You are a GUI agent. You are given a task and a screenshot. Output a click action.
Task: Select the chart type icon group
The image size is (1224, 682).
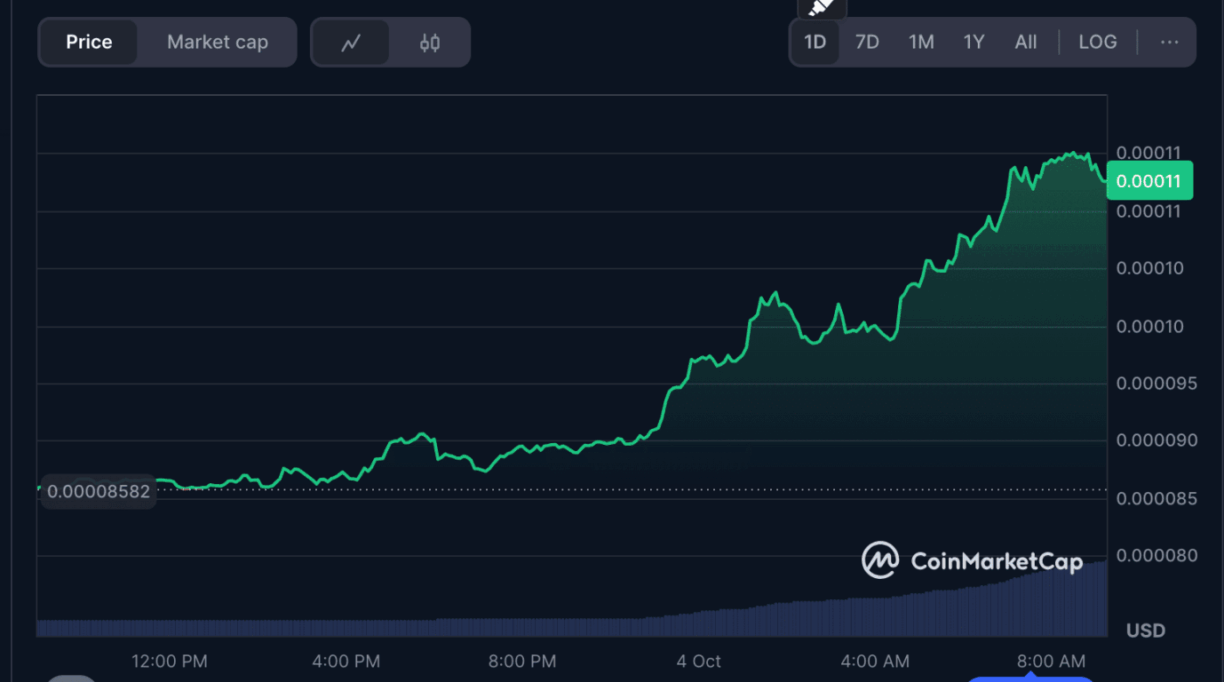(x=390, y=42)
